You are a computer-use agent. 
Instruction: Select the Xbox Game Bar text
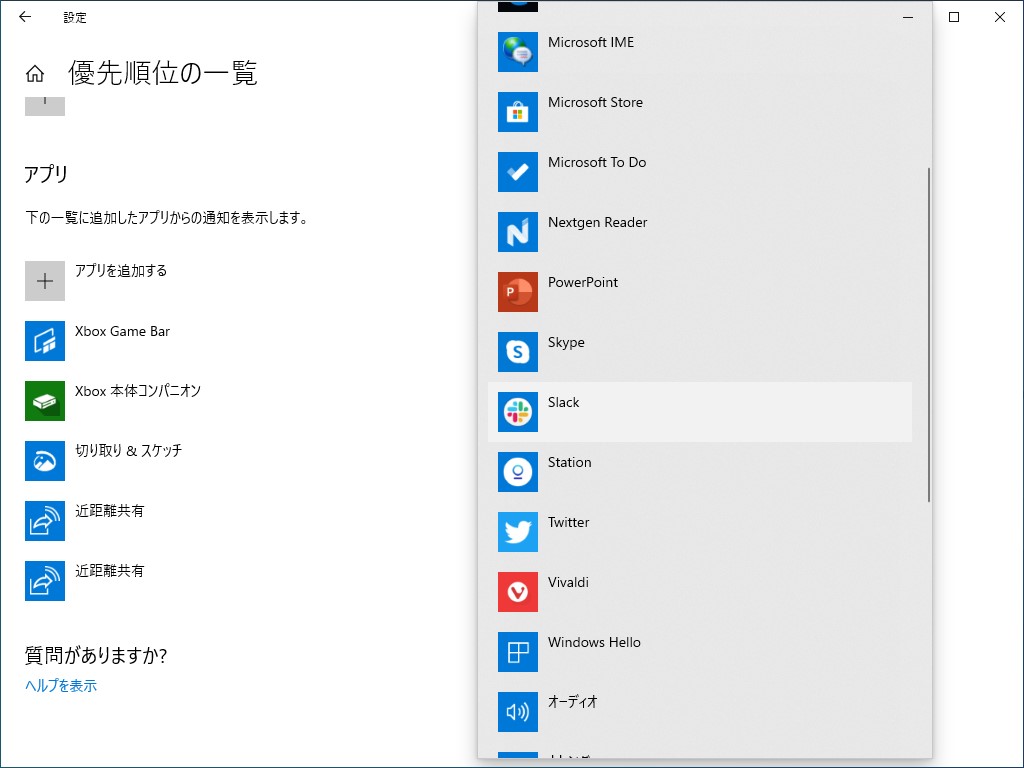[122, 331]
